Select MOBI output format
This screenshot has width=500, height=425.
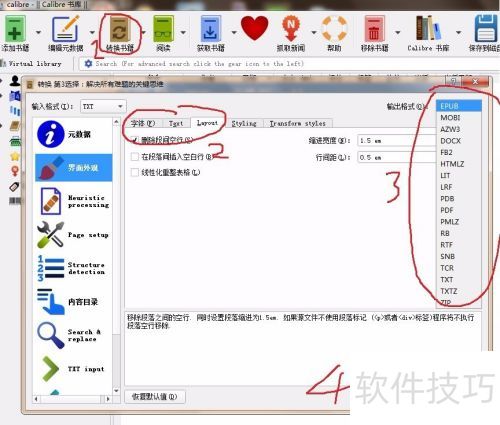click(x=459, y=118)
